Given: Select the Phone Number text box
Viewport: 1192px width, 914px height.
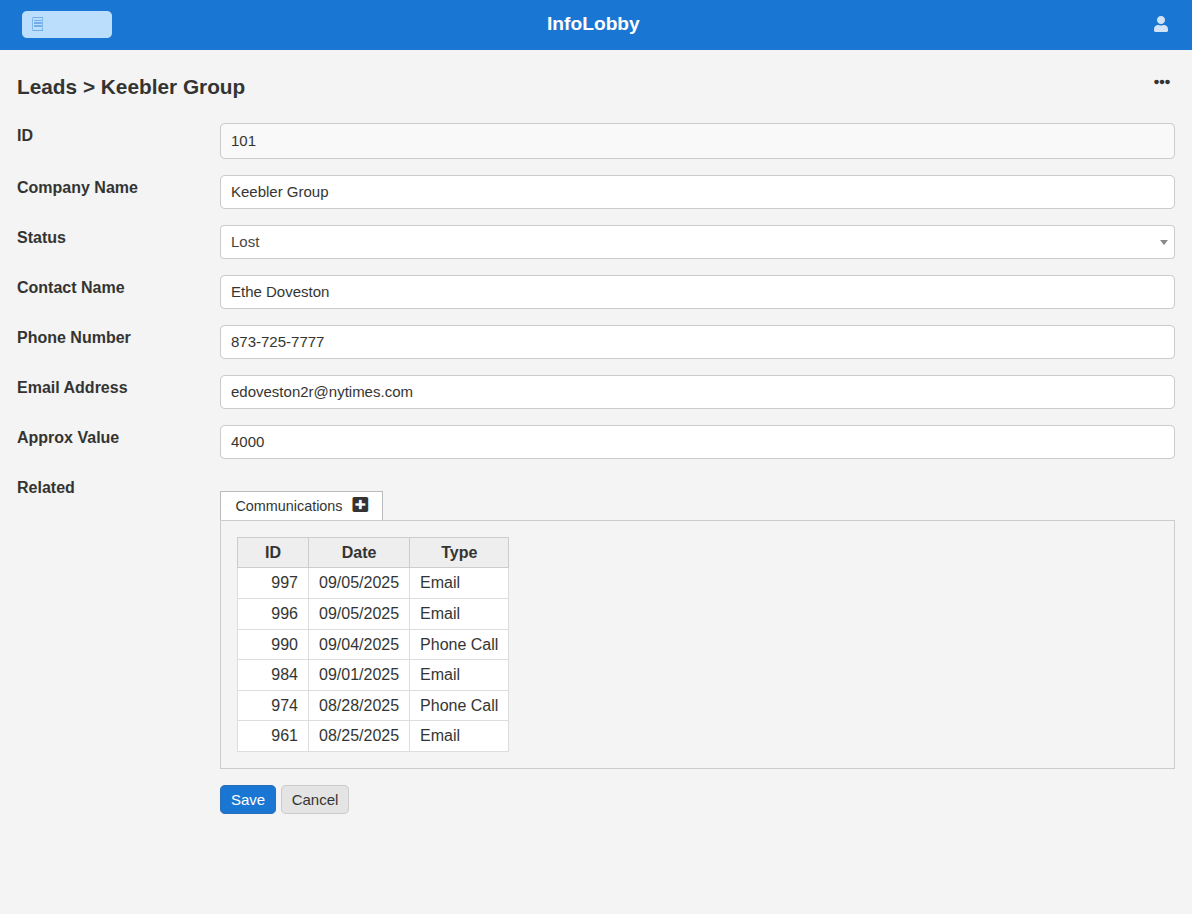Looking at the screenshot, I should point(696,342).
